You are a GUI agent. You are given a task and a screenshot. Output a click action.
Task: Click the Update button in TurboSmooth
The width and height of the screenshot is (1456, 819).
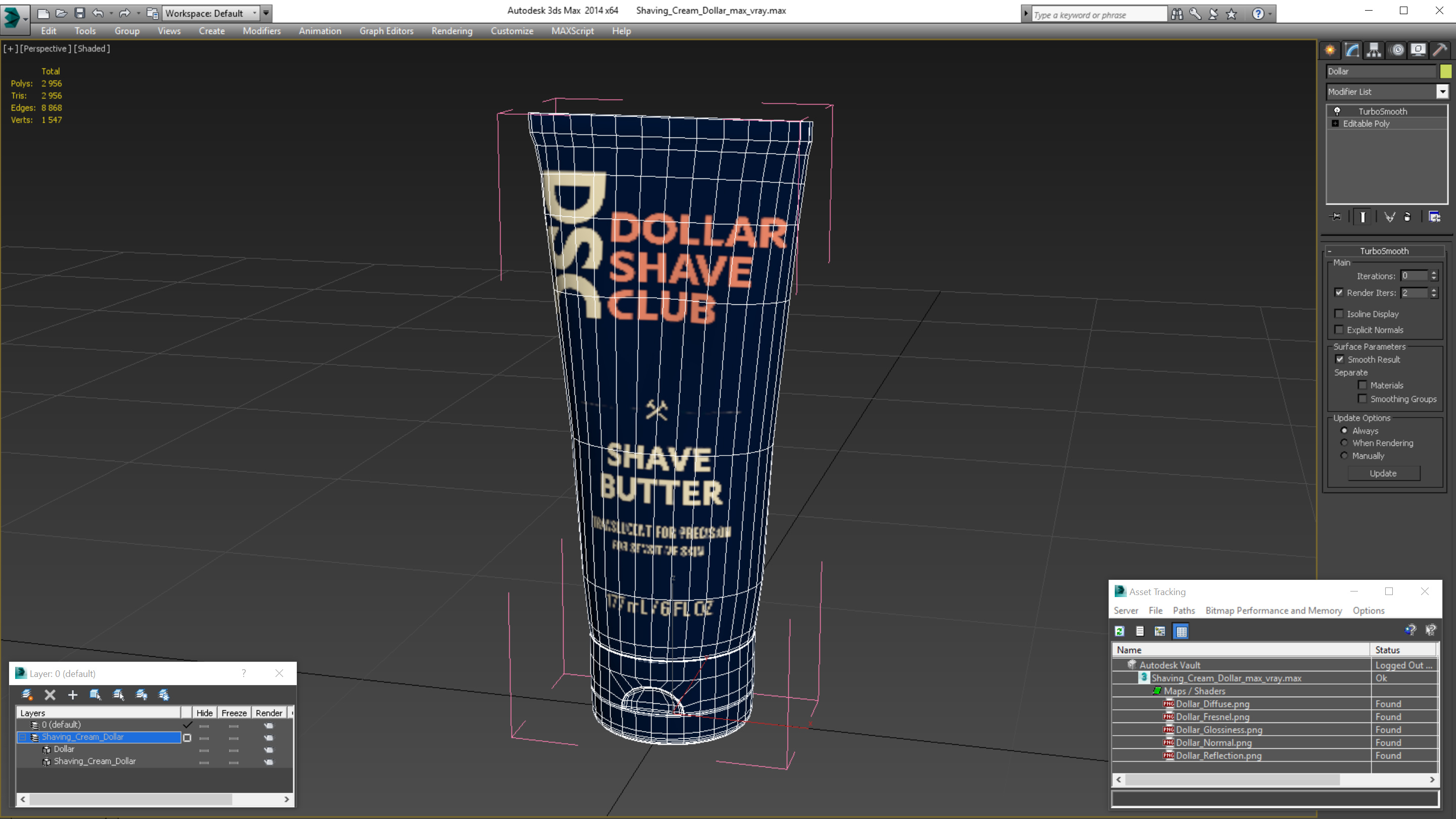[x=1383, y=474]
